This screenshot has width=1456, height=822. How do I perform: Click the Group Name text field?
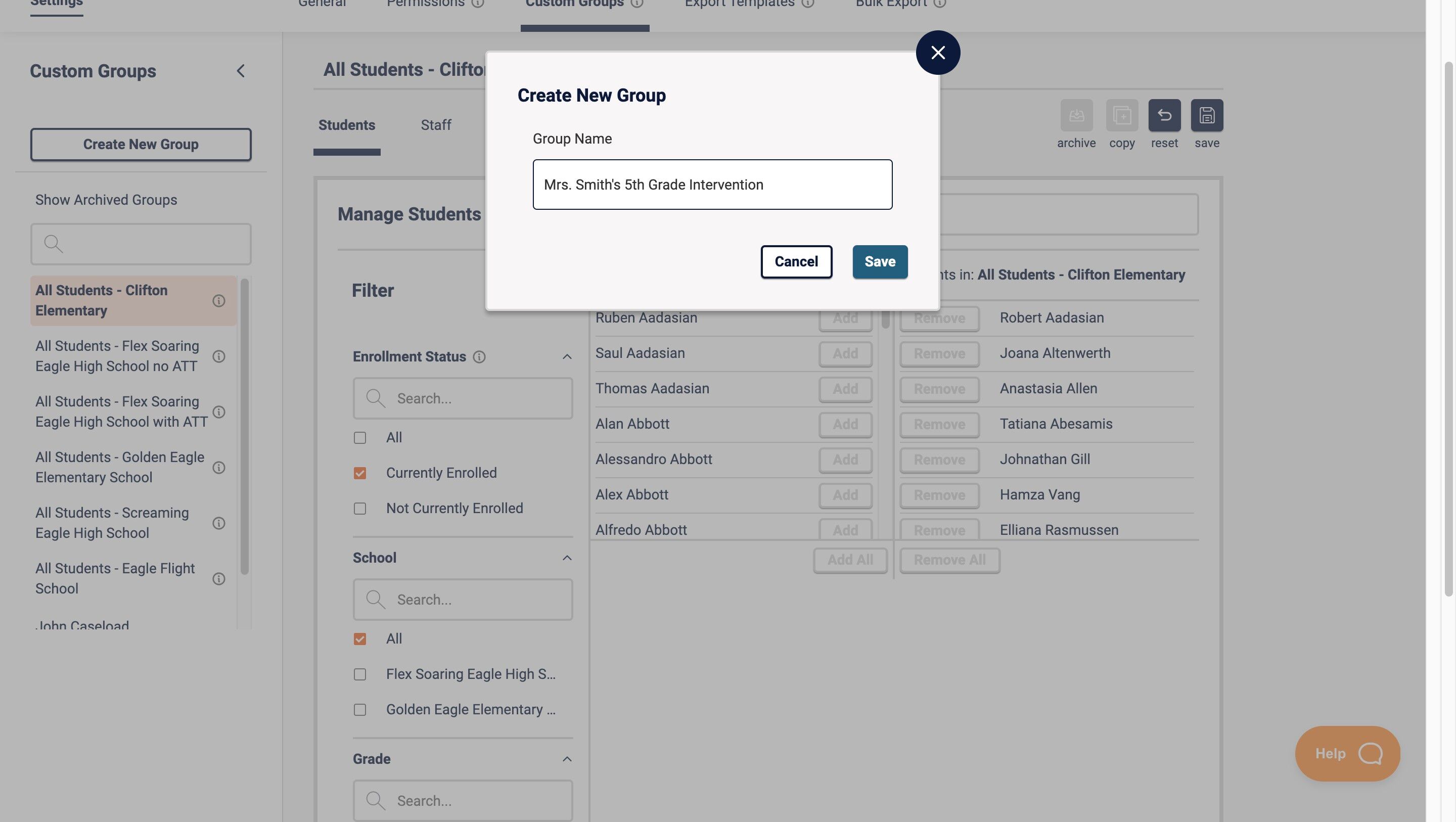tap(712, 185)
